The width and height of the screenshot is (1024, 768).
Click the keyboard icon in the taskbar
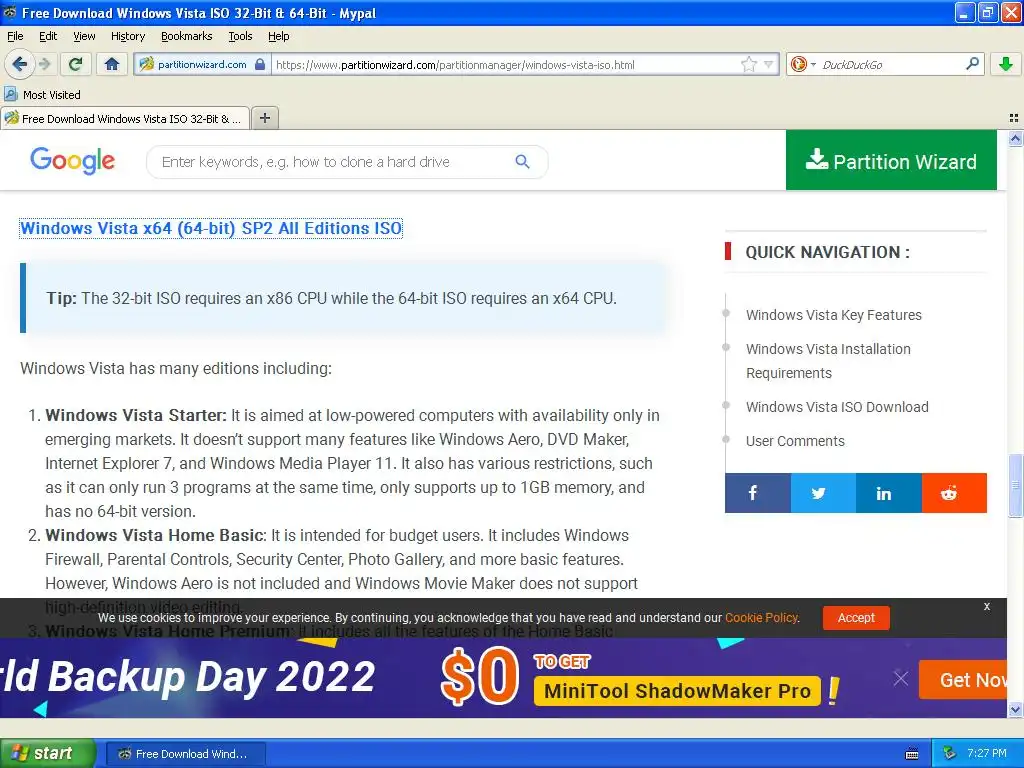tap(912, 754)
